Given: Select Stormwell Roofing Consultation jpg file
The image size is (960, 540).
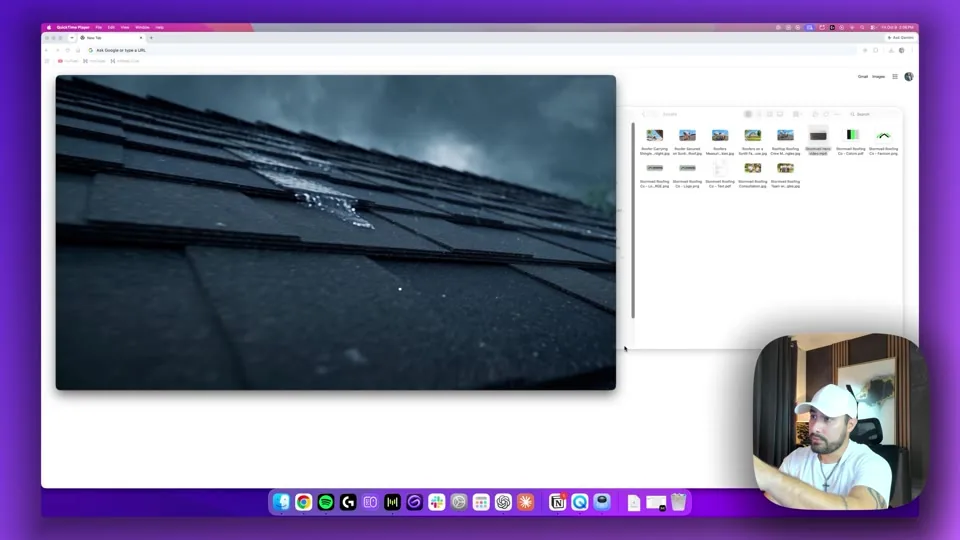Looking at the screenshot, I should point(752,174).
